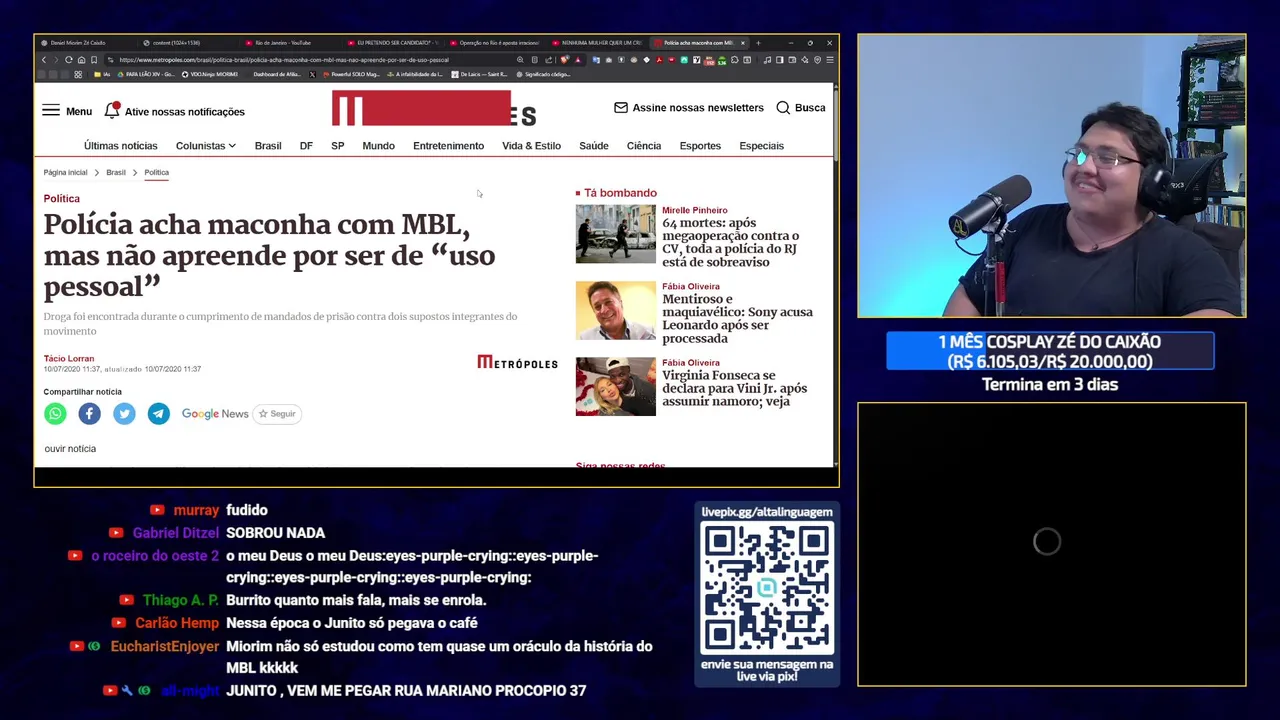Share the article via Twitter icon
The width and height of the screenshot is (1280, 720).
pos(124,413)
